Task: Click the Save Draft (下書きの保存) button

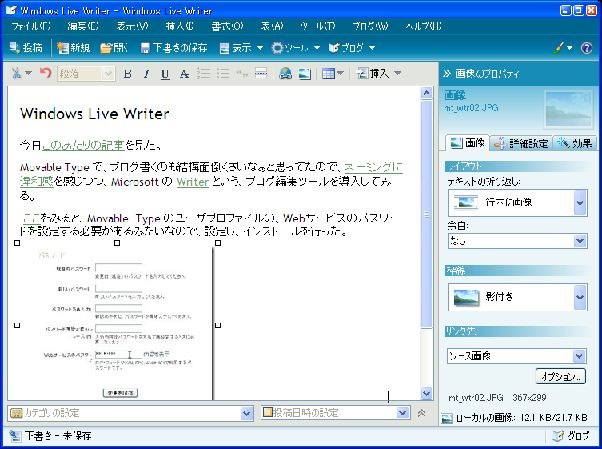Action: click(175, 47)
